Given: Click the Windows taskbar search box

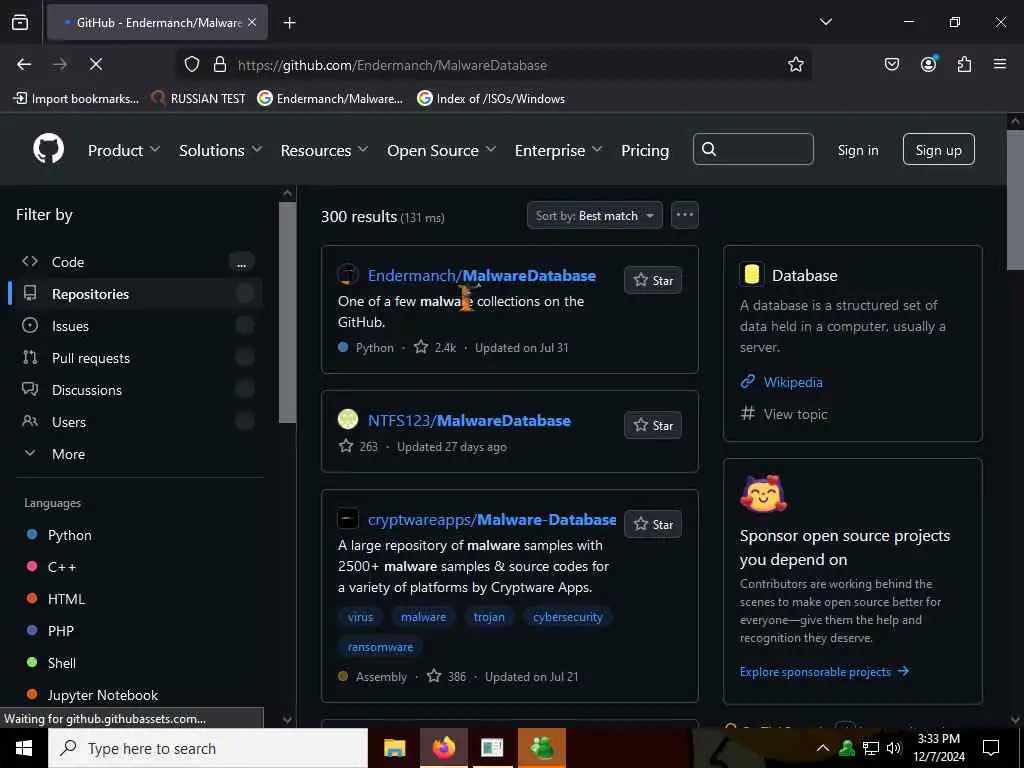Looking at the screenshot, I should pyautogui.click(x=208, y=748).
